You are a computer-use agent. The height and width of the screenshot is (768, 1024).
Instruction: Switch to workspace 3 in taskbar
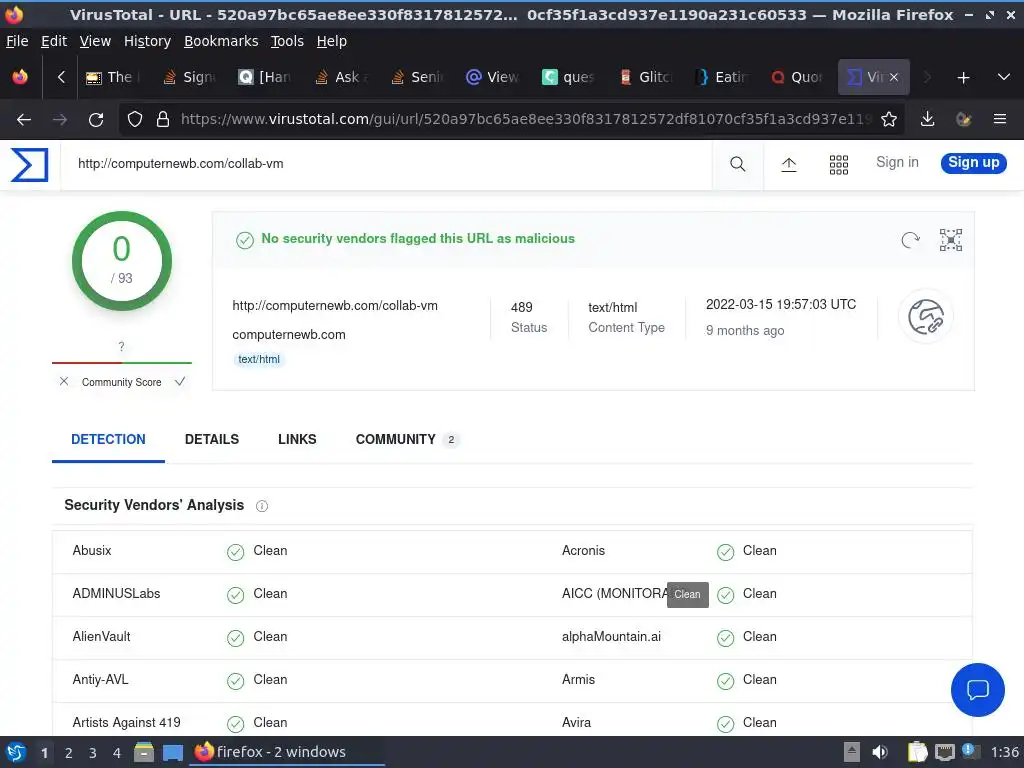pos(92,753)
